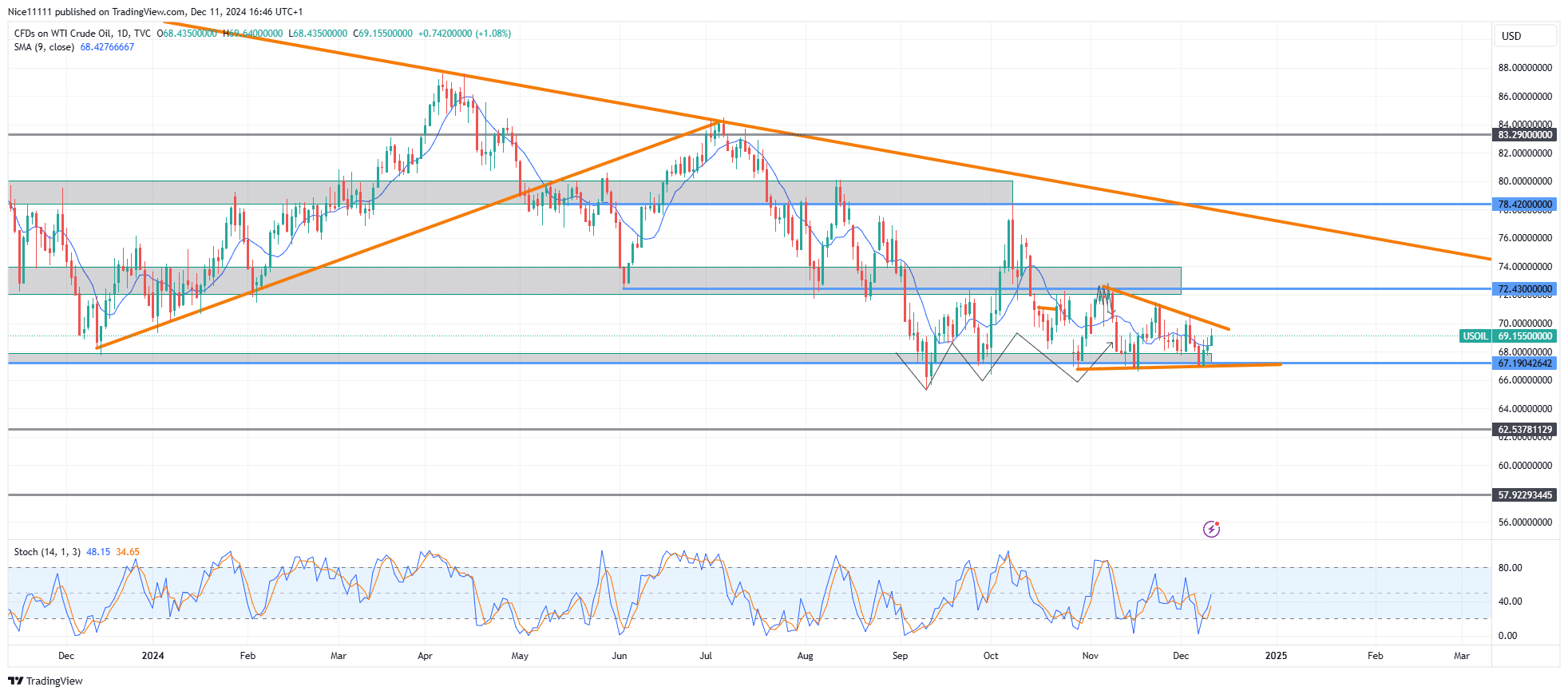The width and height of the screenshot is (1568, 695).
Task: Click the Stoch value 48.15
Action: (98, 552)
